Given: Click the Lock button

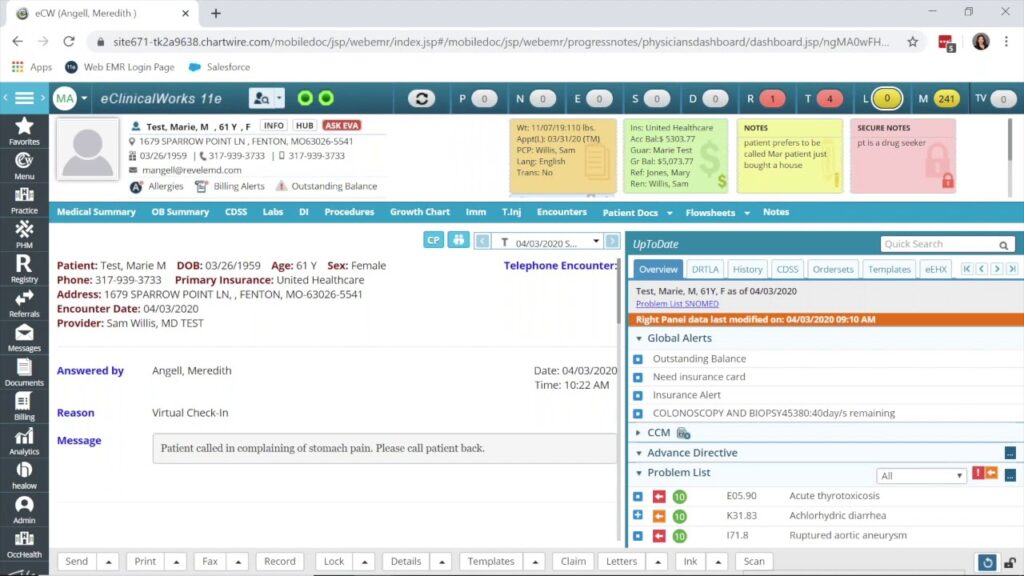Looking at the screenshot, I should point(334,562).
